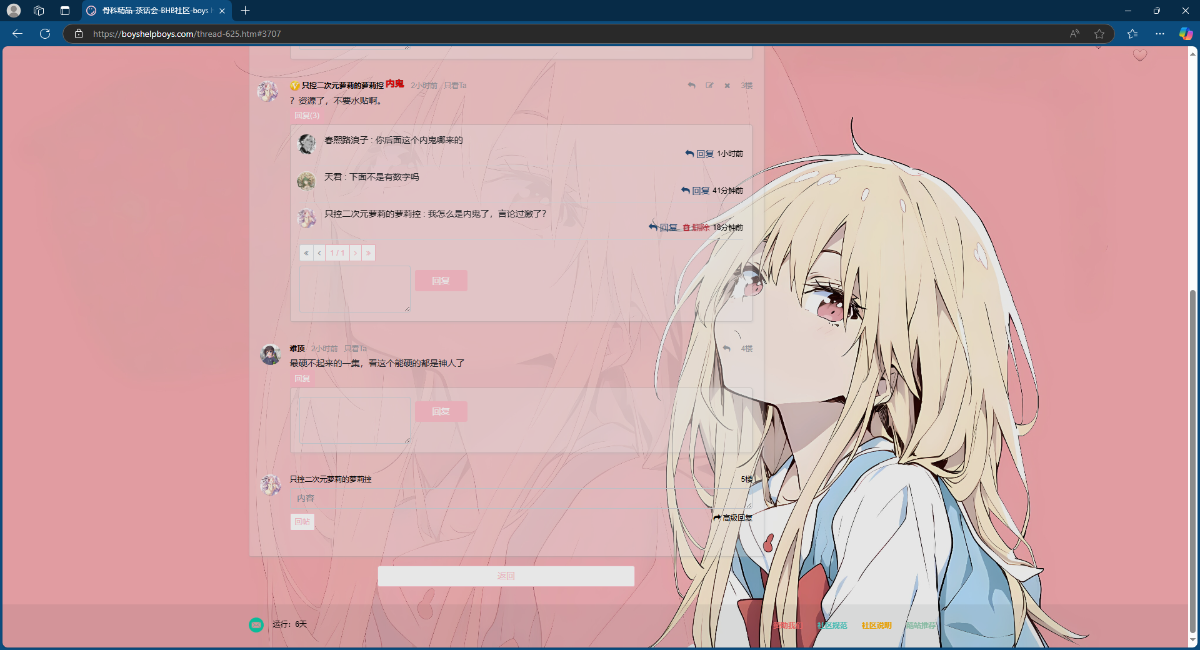Close the BHB社区 browser tab
Viewport: 1200px width, 650px height.
point(222,10)
